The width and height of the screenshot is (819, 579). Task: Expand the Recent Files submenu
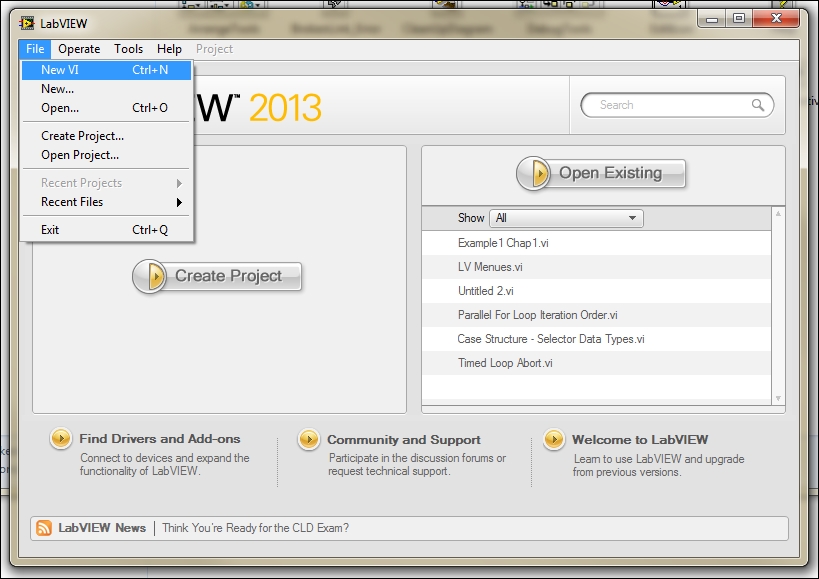click(106, 202)
